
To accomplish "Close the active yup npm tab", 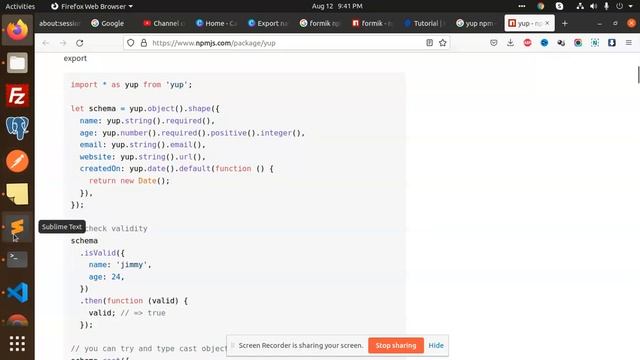I will point(547,23).
